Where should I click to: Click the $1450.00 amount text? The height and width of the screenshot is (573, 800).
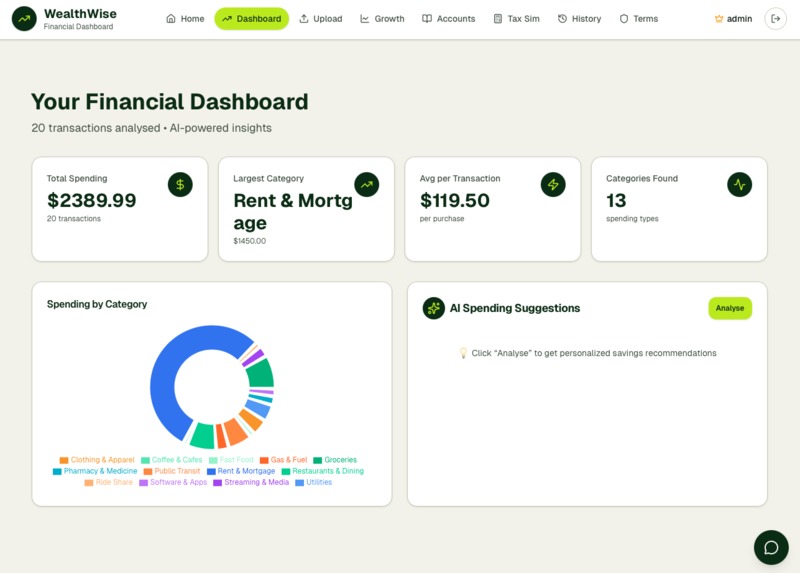click(249, 241)
